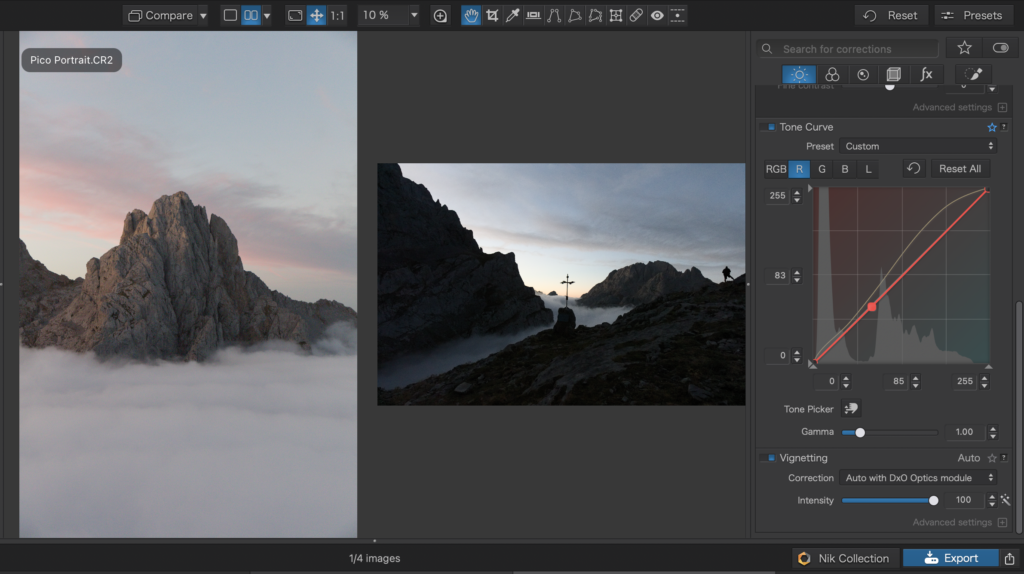Fit image to screen
The image size is (1024, 574).
pyautogui.click(x=295, y=15)
